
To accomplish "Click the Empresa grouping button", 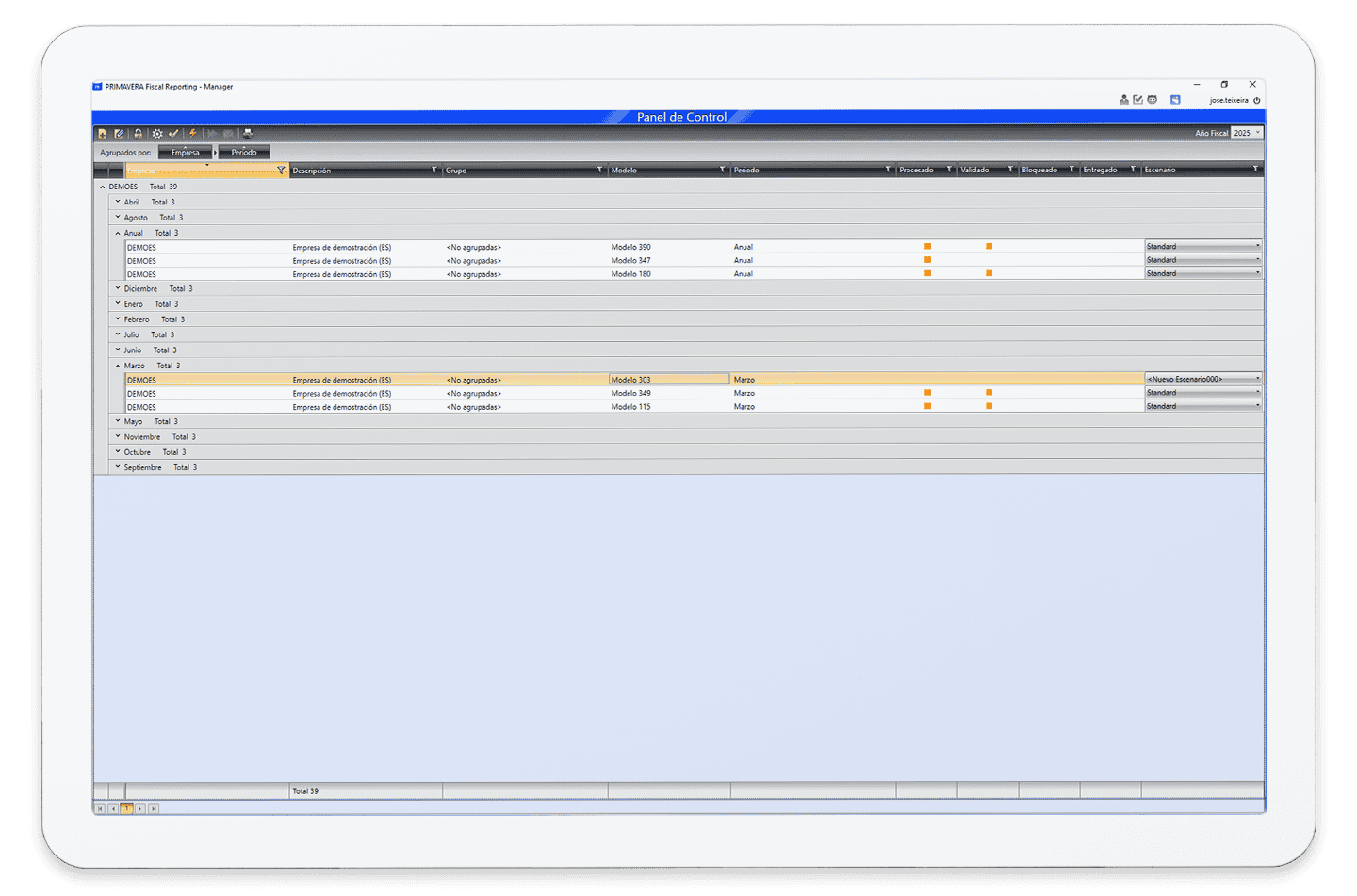I will pyautogui.click(x=185, y=152).
